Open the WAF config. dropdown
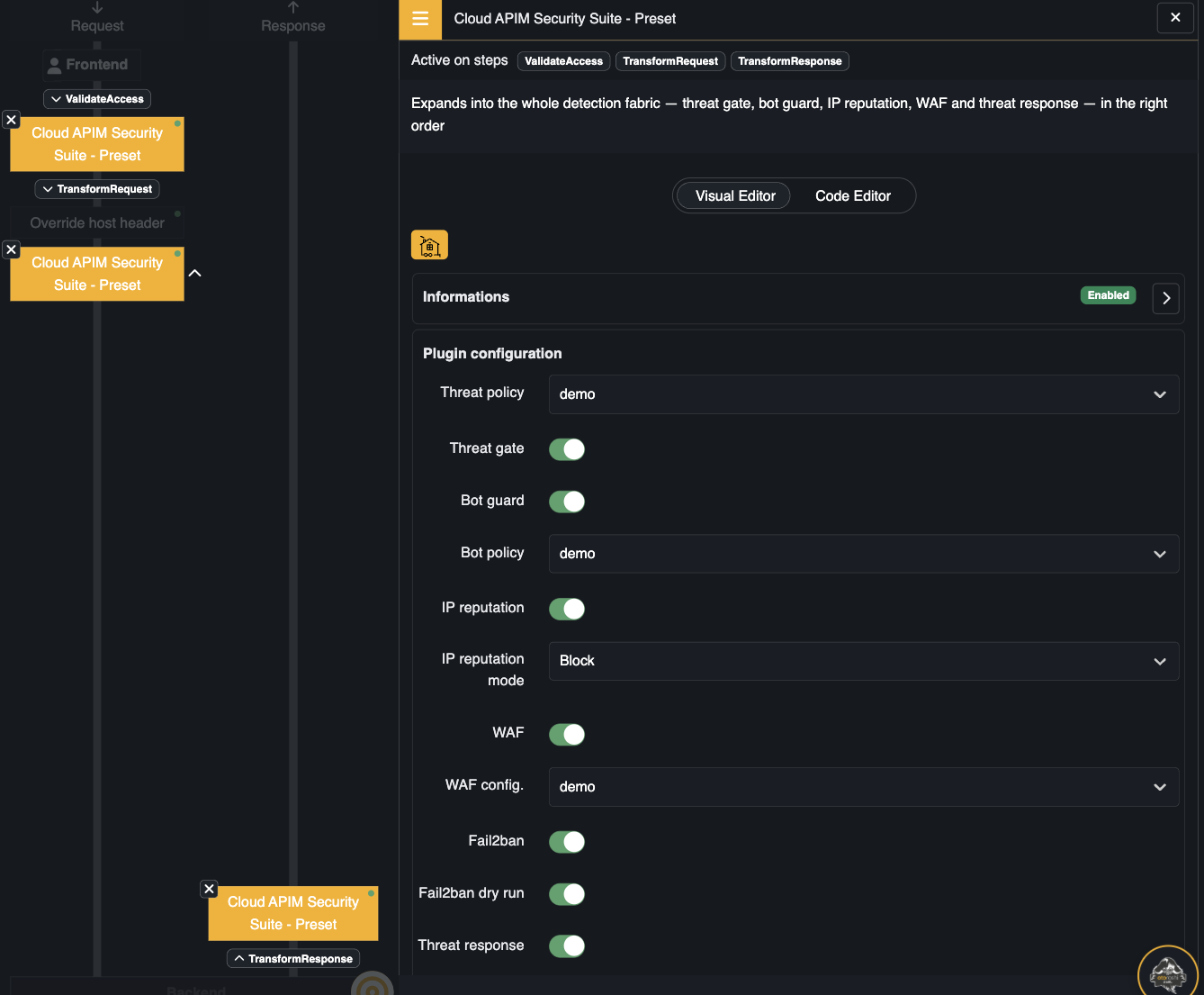 click(x=864, y=787)
